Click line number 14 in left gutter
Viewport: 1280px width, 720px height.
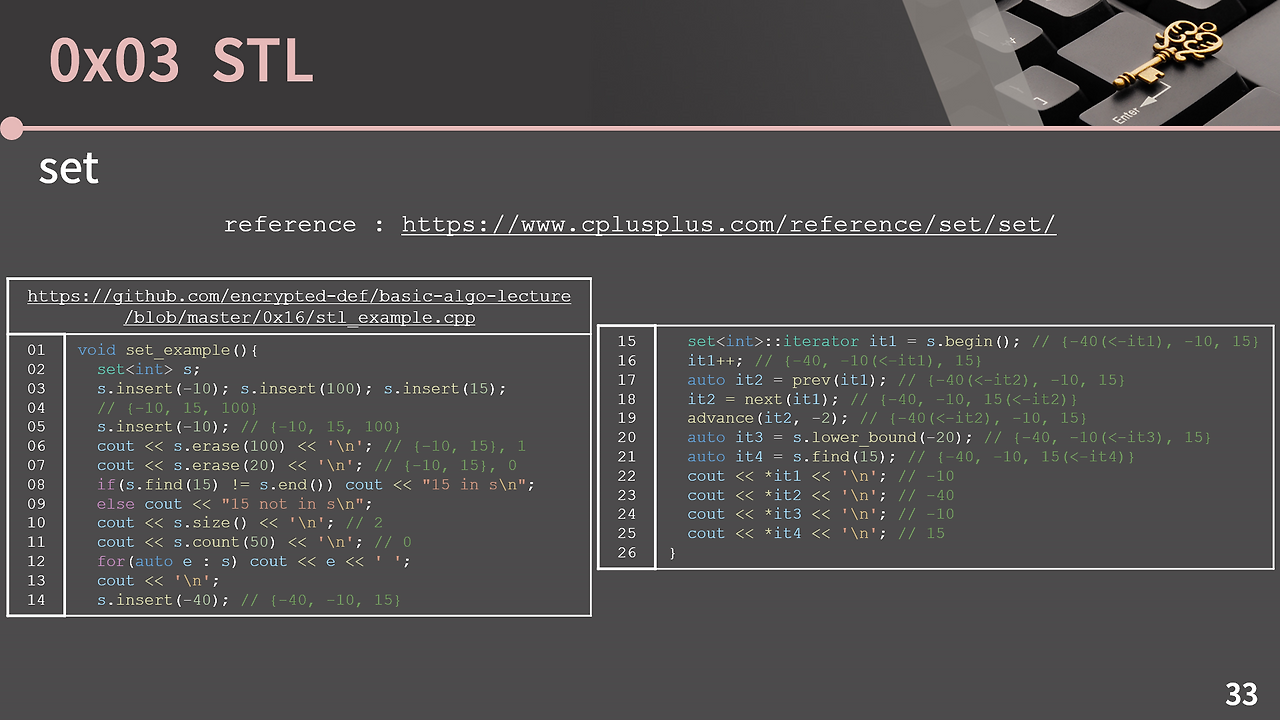click(x=36, y=600)
